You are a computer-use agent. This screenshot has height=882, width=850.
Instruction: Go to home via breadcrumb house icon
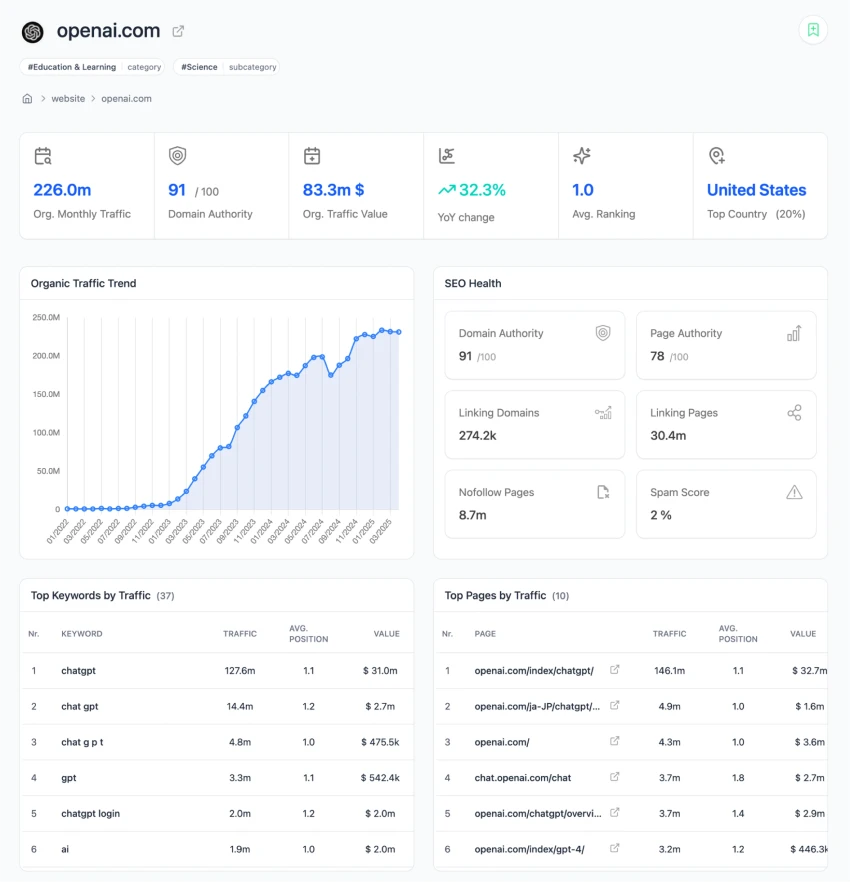pyautogui.click(x=27, y=98)
